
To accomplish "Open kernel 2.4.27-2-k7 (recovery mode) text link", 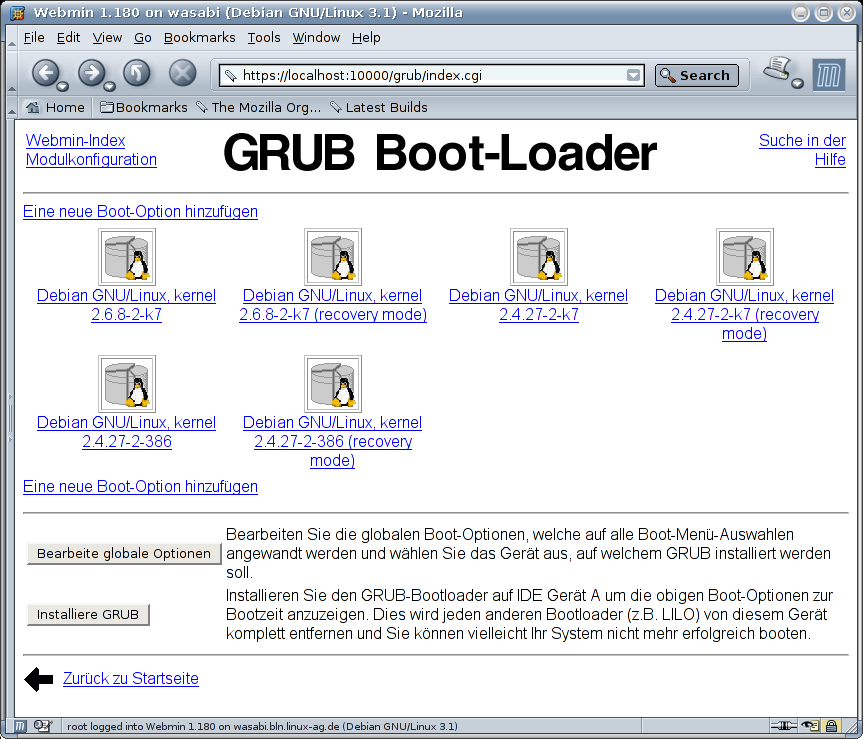I will 745,314.
